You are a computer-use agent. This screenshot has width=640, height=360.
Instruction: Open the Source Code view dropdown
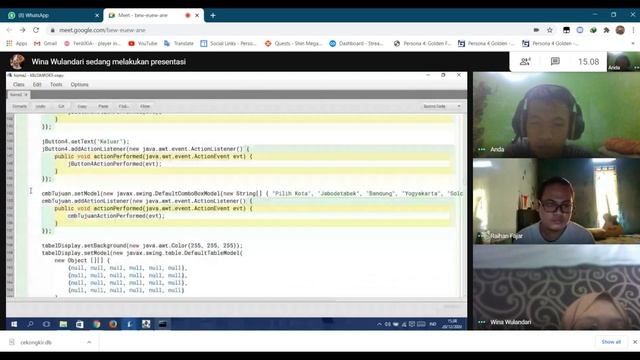pyautogui.click(x=442, y=106)
